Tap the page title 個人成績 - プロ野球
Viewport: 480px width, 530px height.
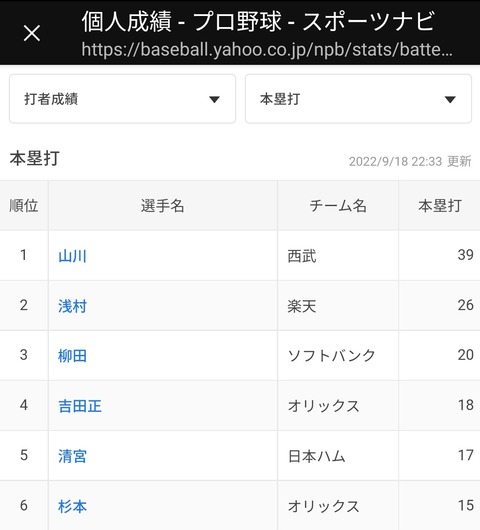pyautogui.click(x=181, y=22)
